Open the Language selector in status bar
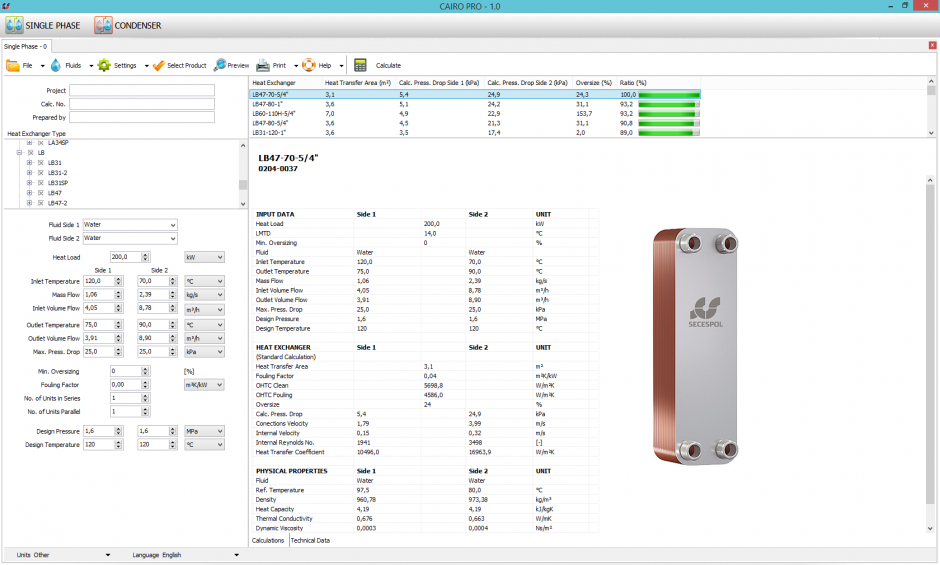 point(186,555)
